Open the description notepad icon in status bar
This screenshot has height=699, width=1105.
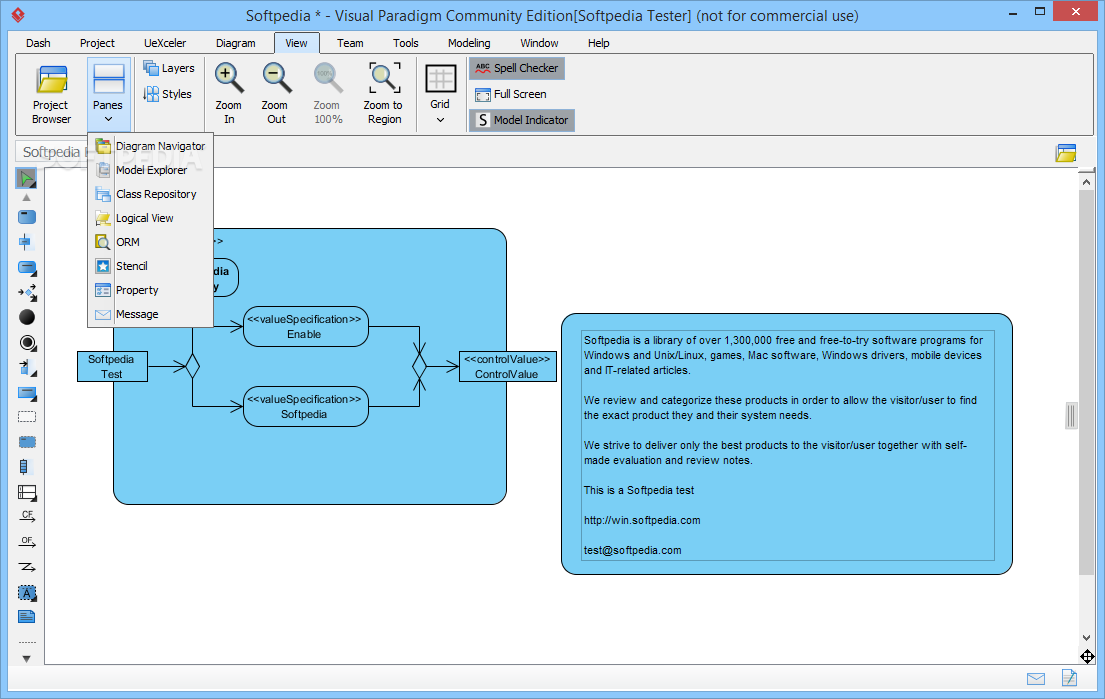1069,678
